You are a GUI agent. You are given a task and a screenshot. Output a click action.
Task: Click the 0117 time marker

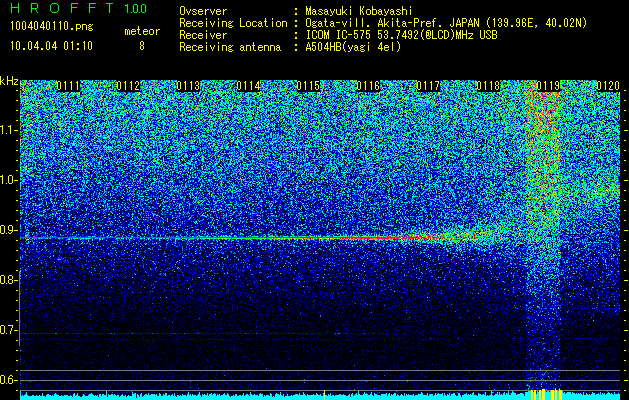[x=428, y=86]
